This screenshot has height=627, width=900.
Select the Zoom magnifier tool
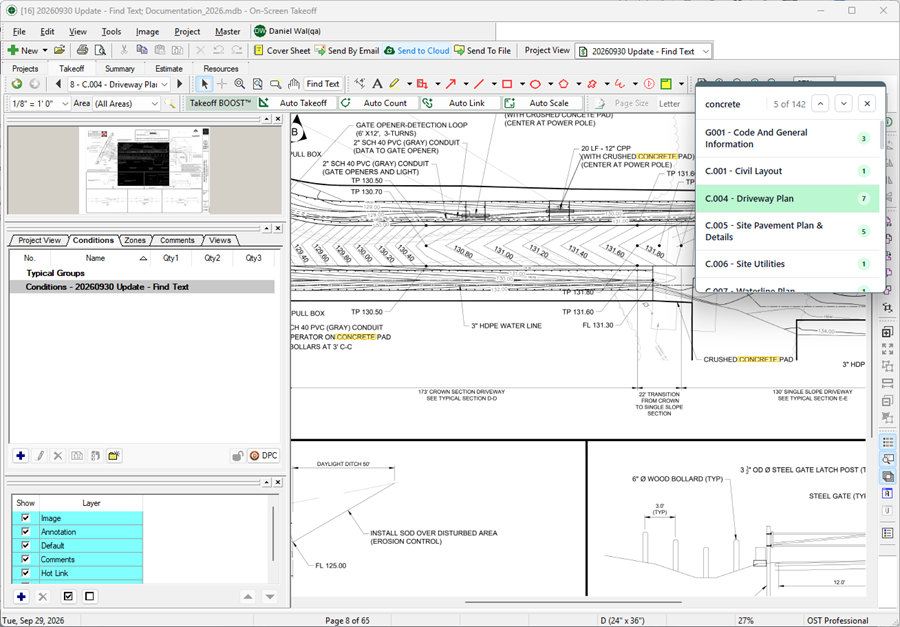pyautogui.click(x=239, y=84)
